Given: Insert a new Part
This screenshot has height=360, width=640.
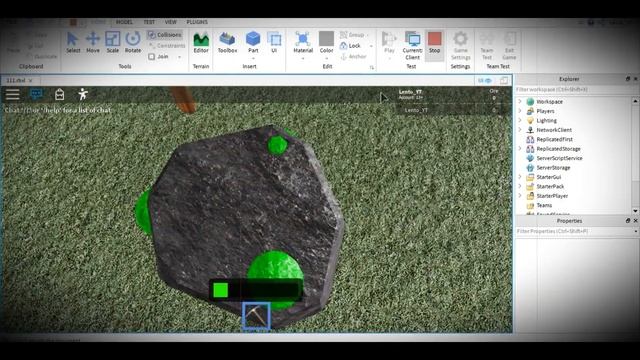Looking at the screenshot, I should tap(253, 44).
